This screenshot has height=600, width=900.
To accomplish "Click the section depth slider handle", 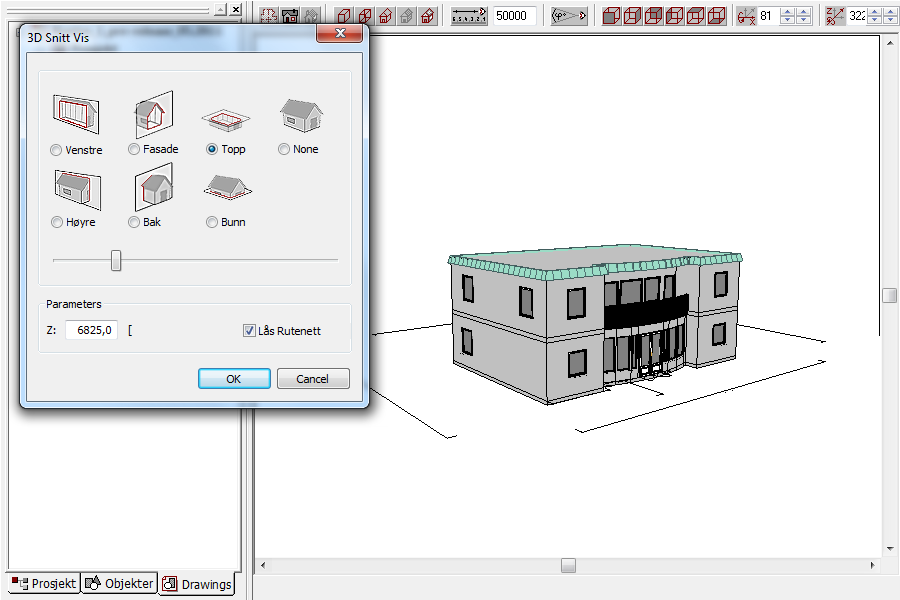I will pos(116,260).
